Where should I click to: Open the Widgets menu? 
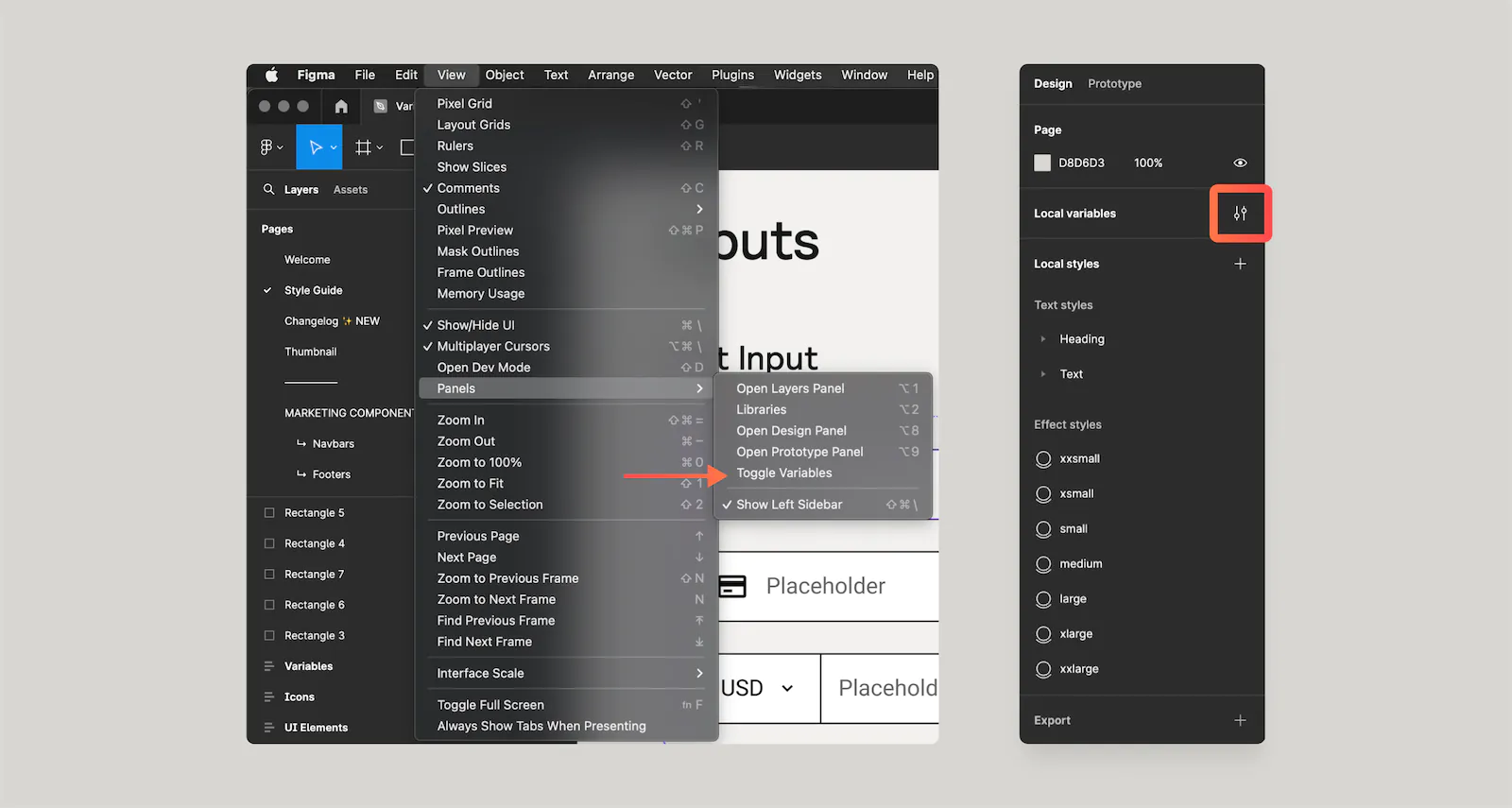click(798, 75)
